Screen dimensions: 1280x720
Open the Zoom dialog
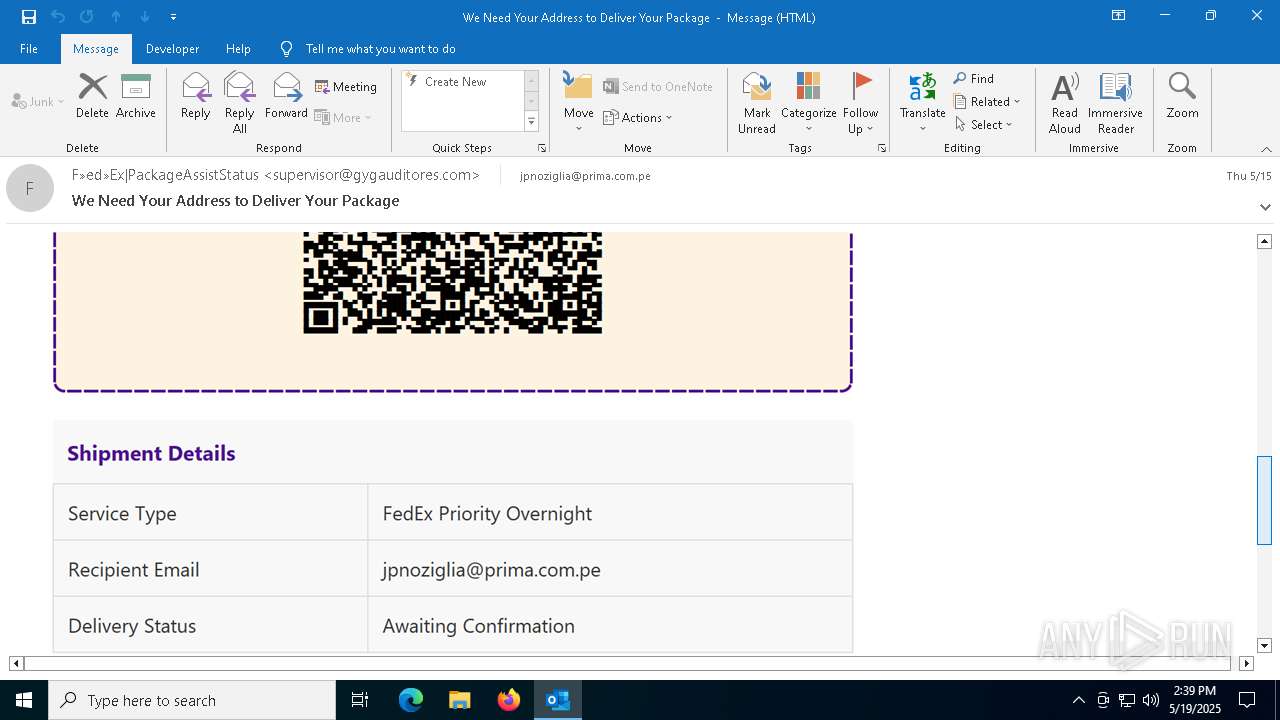1182,96
